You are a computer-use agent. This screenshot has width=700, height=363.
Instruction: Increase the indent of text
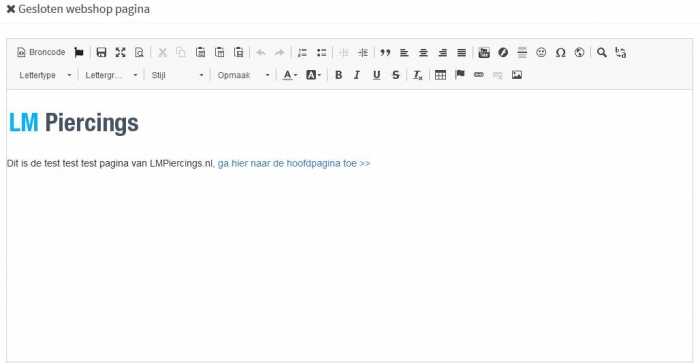click(363, 53)
